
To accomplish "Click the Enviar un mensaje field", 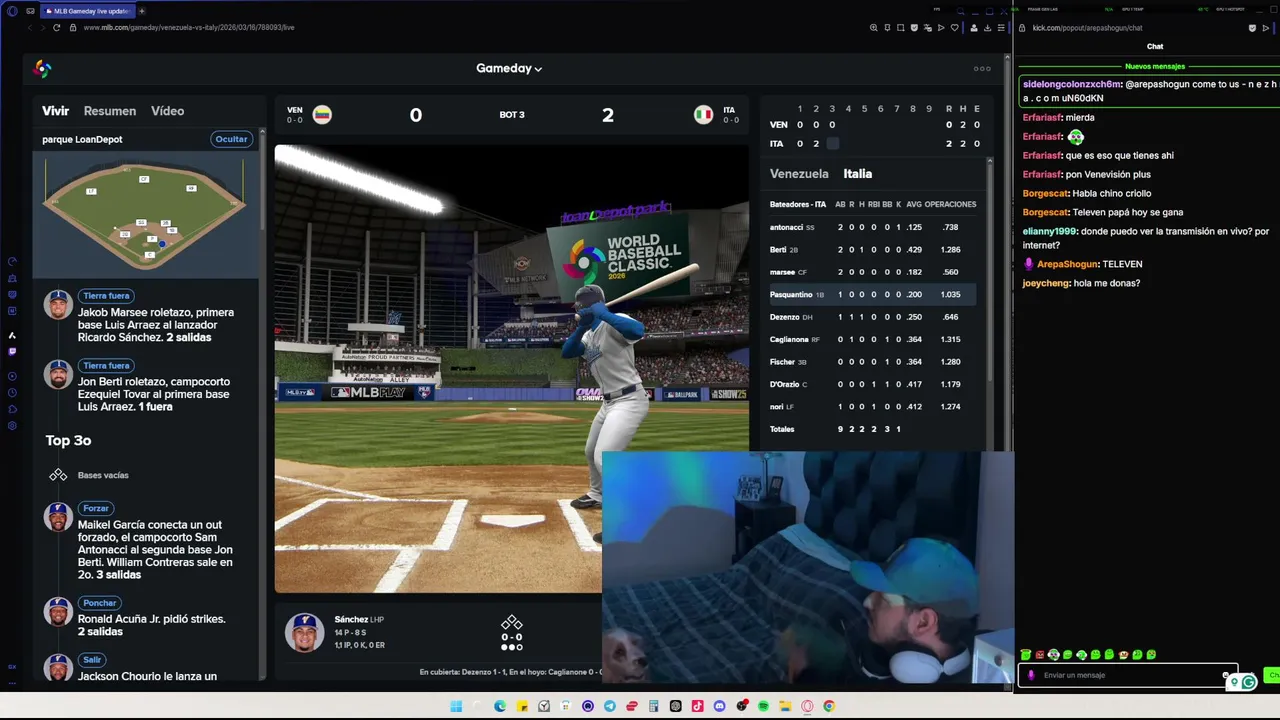I will click(x=1130, y=675).
